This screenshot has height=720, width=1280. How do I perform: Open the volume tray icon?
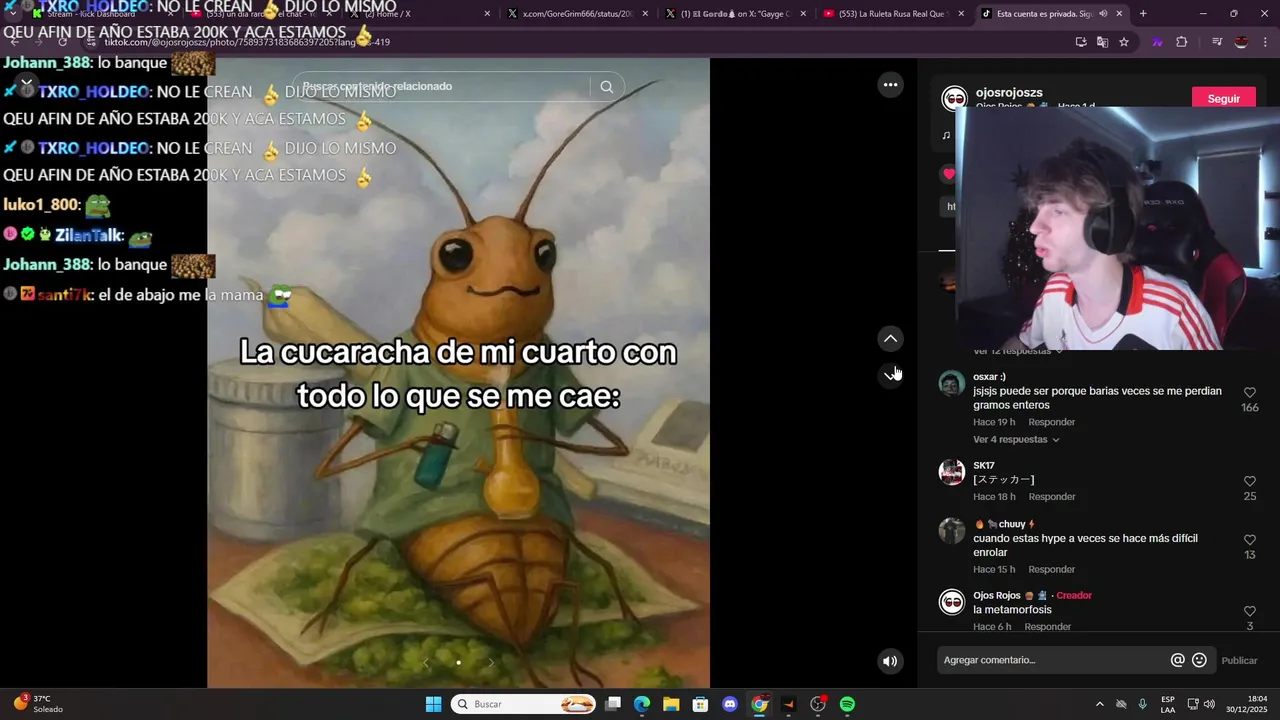pos(1209,704)
